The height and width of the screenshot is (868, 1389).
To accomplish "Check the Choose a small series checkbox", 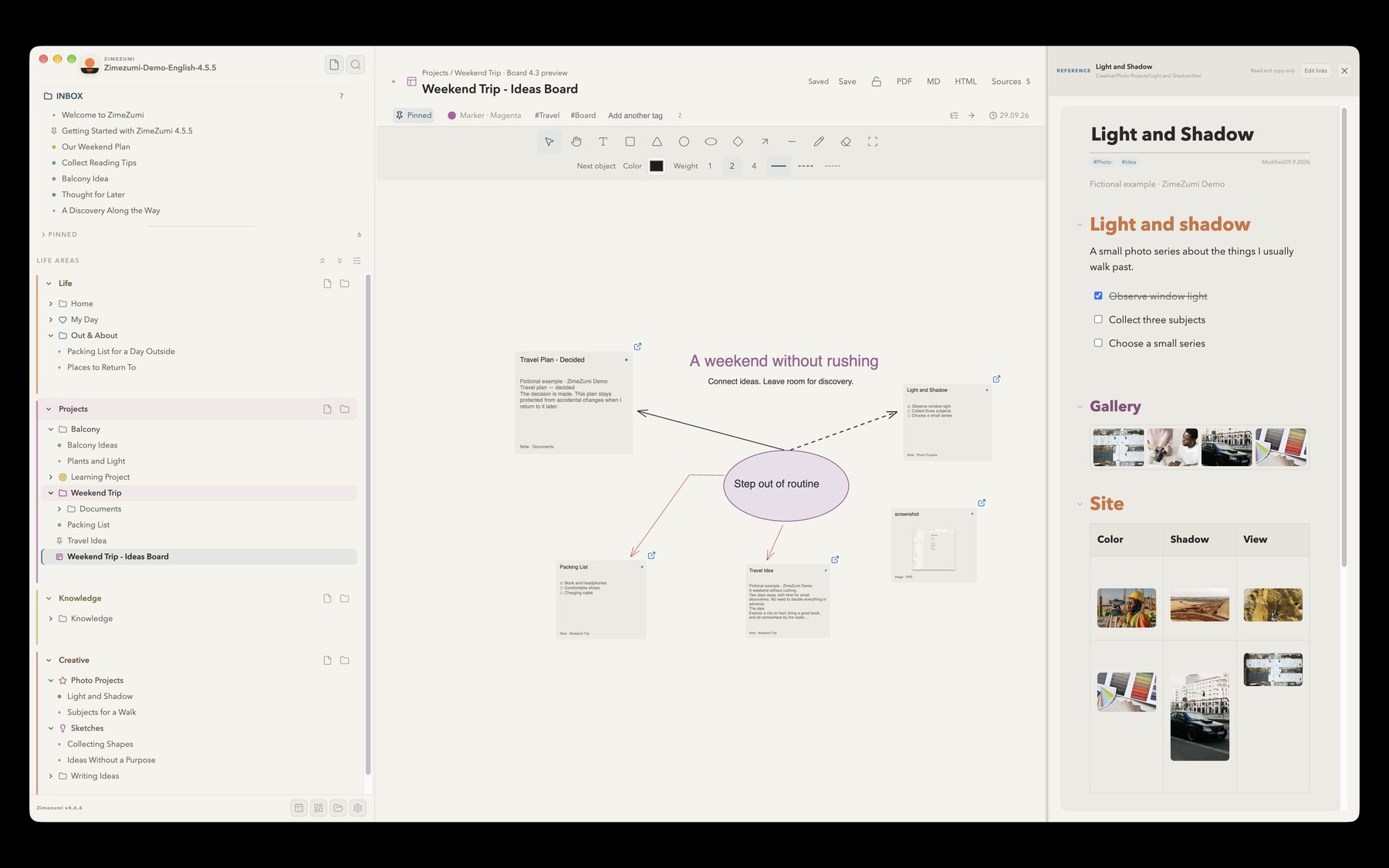I will [1098, 343].
